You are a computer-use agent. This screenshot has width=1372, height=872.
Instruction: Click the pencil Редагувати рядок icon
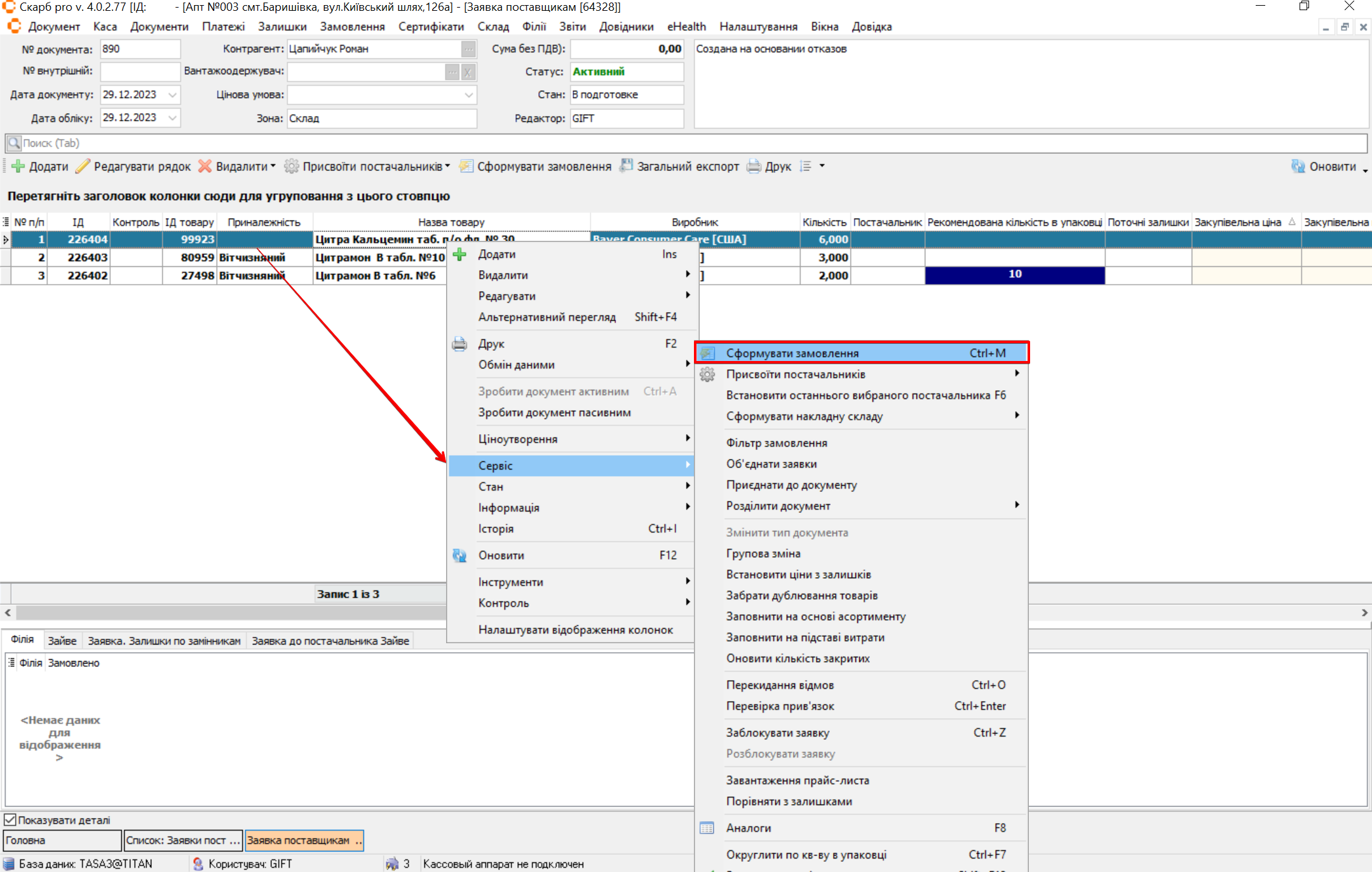(x=83, y=167)
